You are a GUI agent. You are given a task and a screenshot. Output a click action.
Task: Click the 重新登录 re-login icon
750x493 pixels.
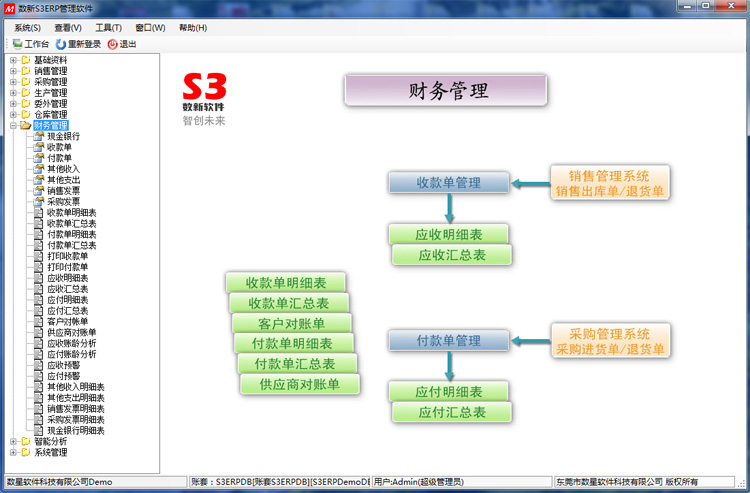61,44
